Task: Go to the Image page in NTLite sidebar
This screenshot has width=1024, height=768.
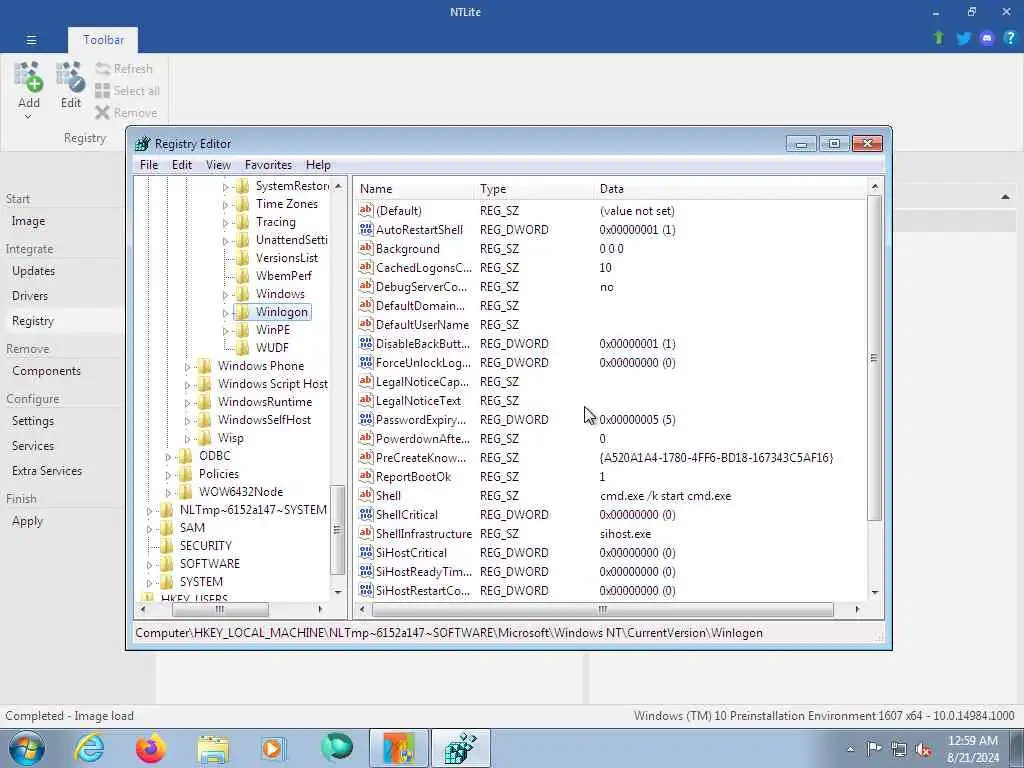Action: point(28,221)
